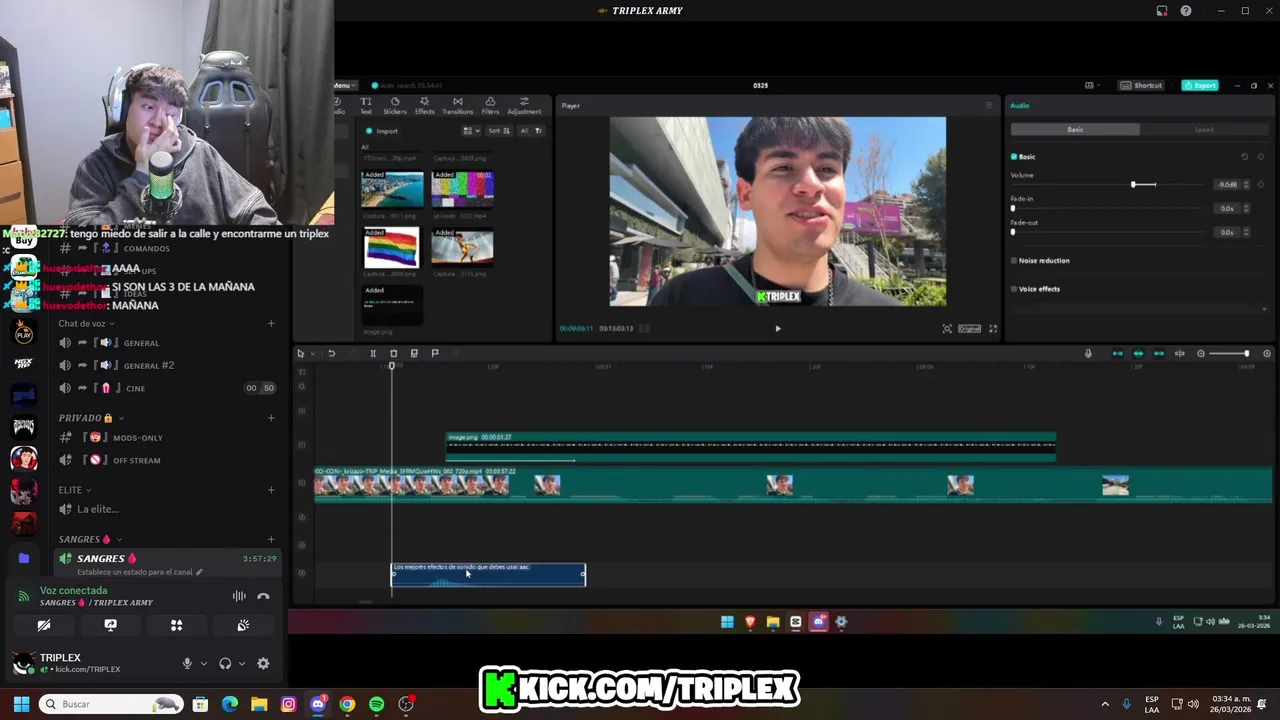
Task: Collapse the ELITE category in Discord
Action: point(74,490)
